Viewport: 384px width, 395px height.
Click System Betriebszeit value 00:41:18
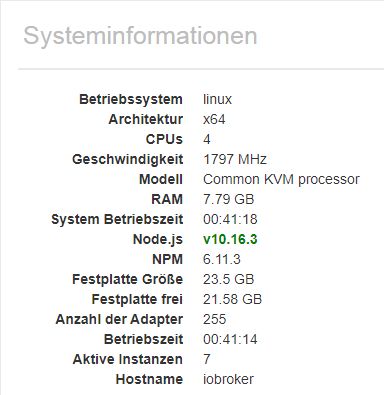coord(230,219)
